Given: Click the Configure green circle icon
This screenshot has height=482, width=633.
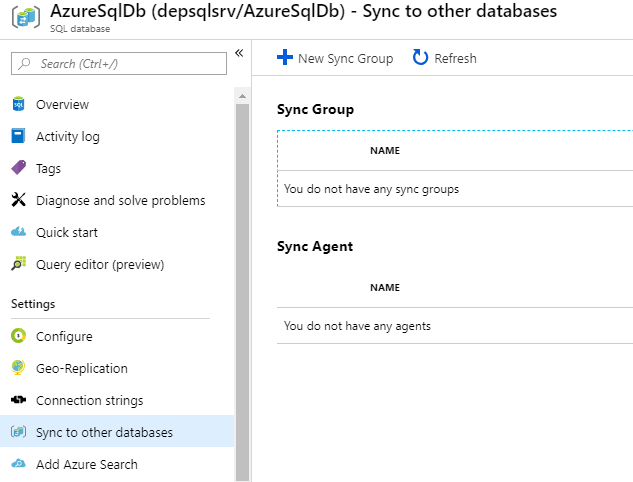Looking at the screenshot, I should pos(19,335).
